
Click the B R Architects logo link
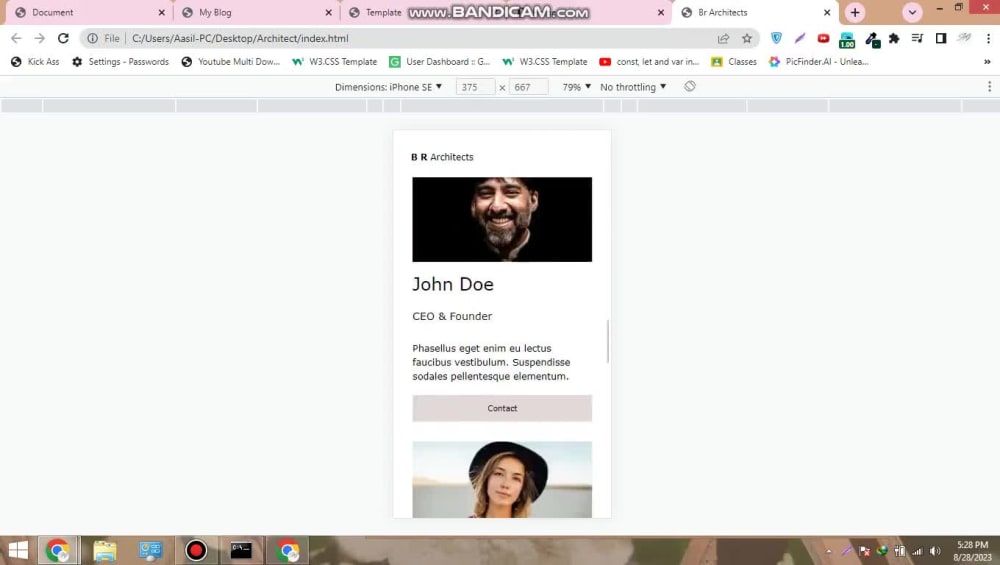[x=442, y=157]
